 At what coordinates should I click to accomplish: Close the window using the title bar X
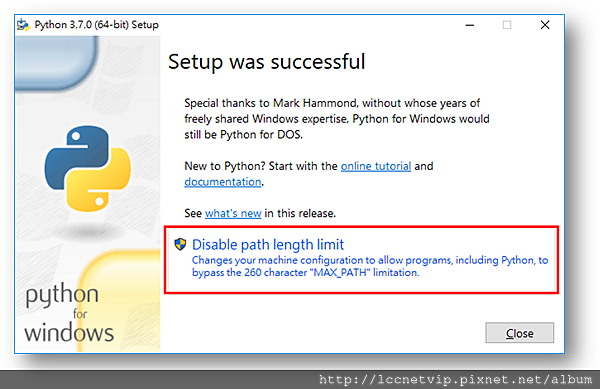[545, 25]
